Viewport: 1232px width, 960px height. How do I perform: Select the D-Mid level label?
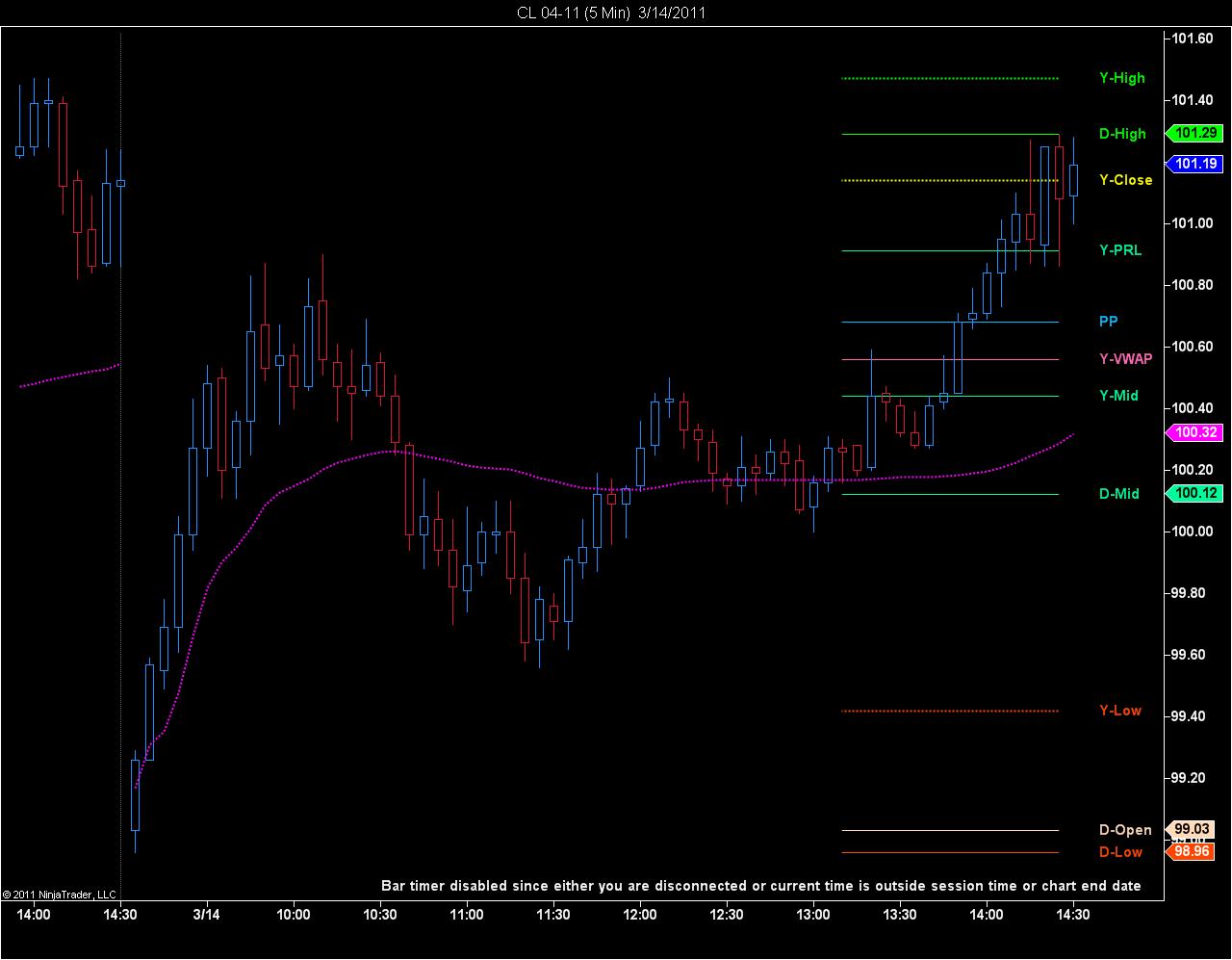[x=1119, y=494]
